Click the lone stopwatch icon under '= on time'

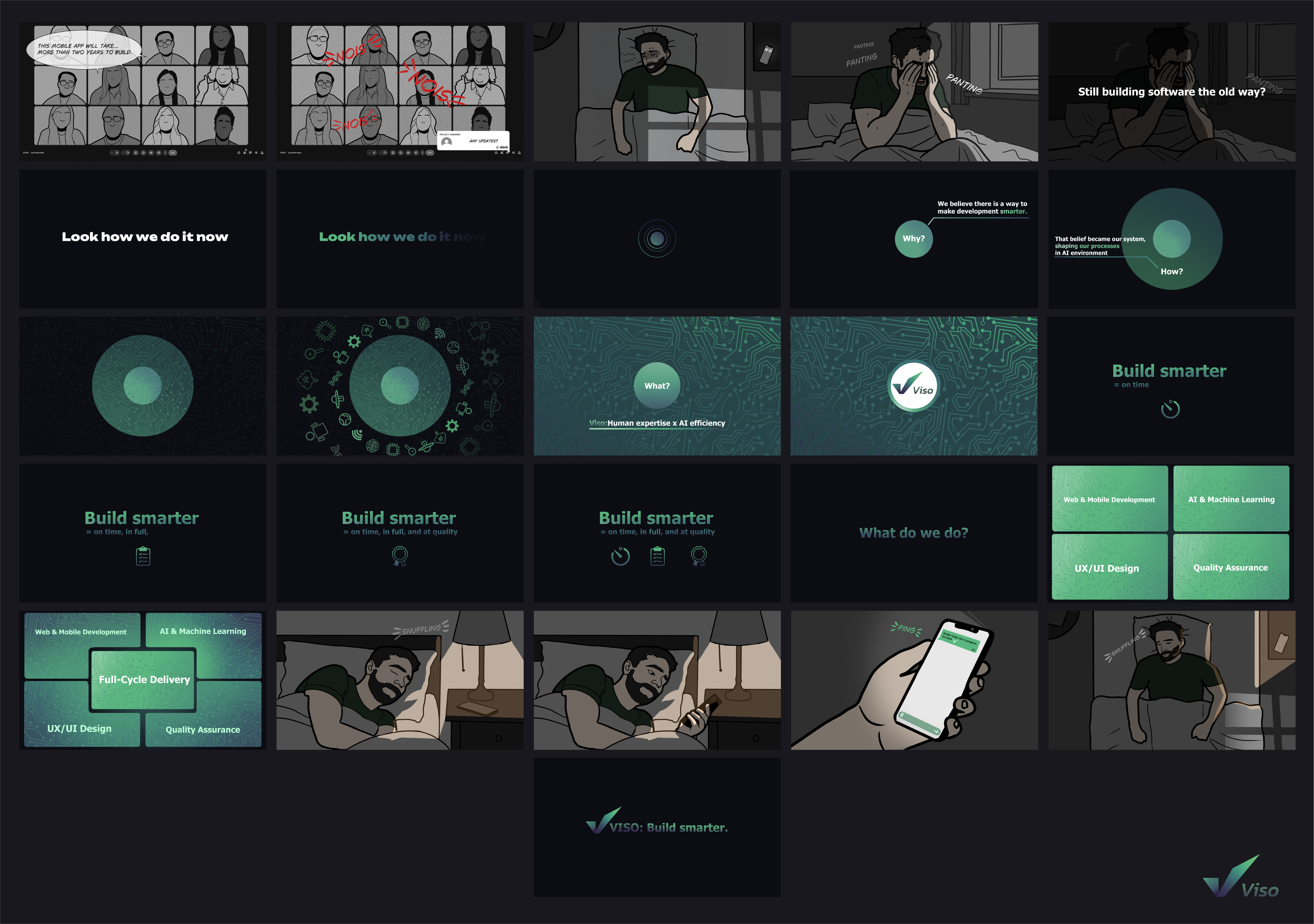click(x=1170, y=409)
